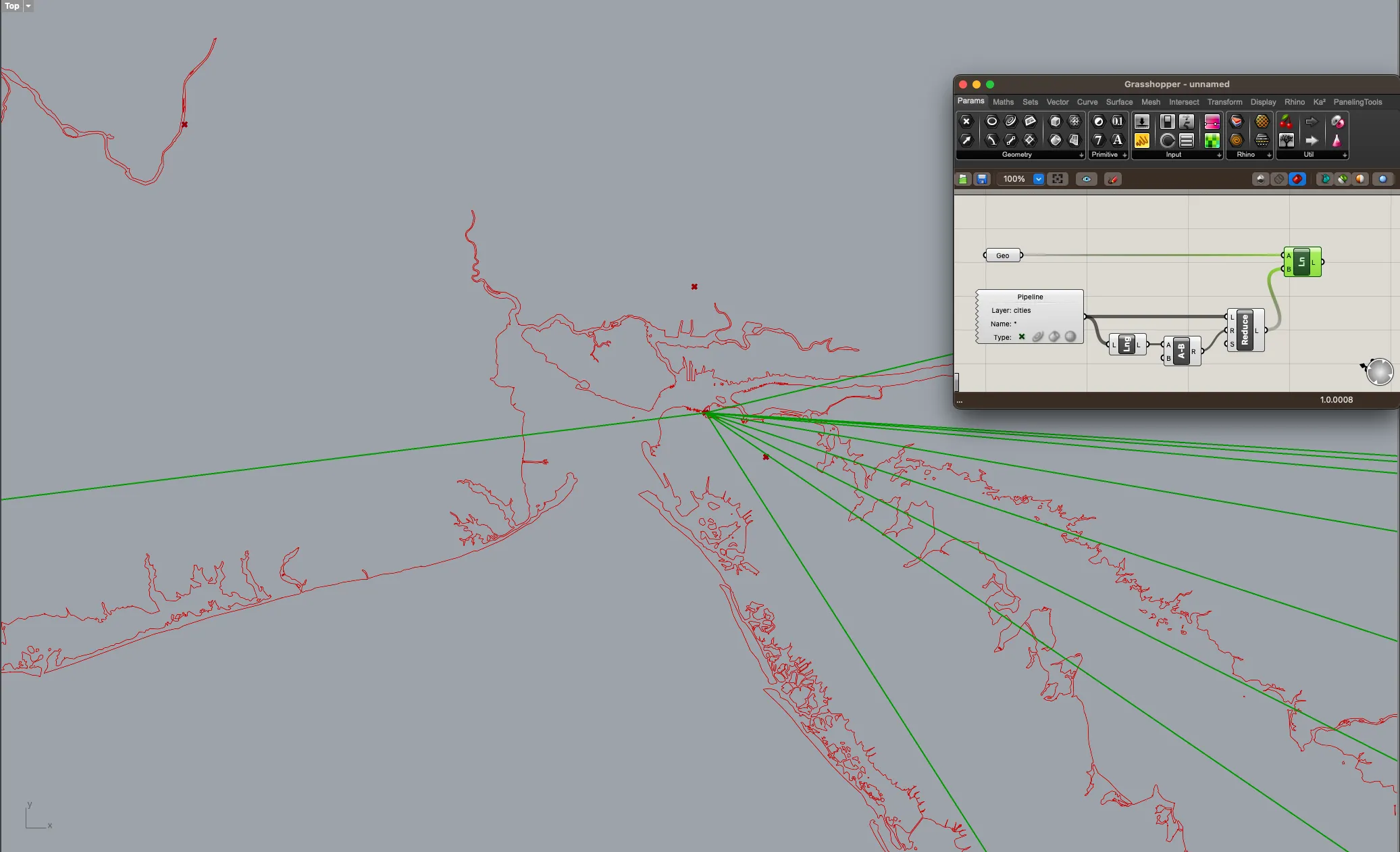Select the Text primitive icon

(x=1117, y=141)
